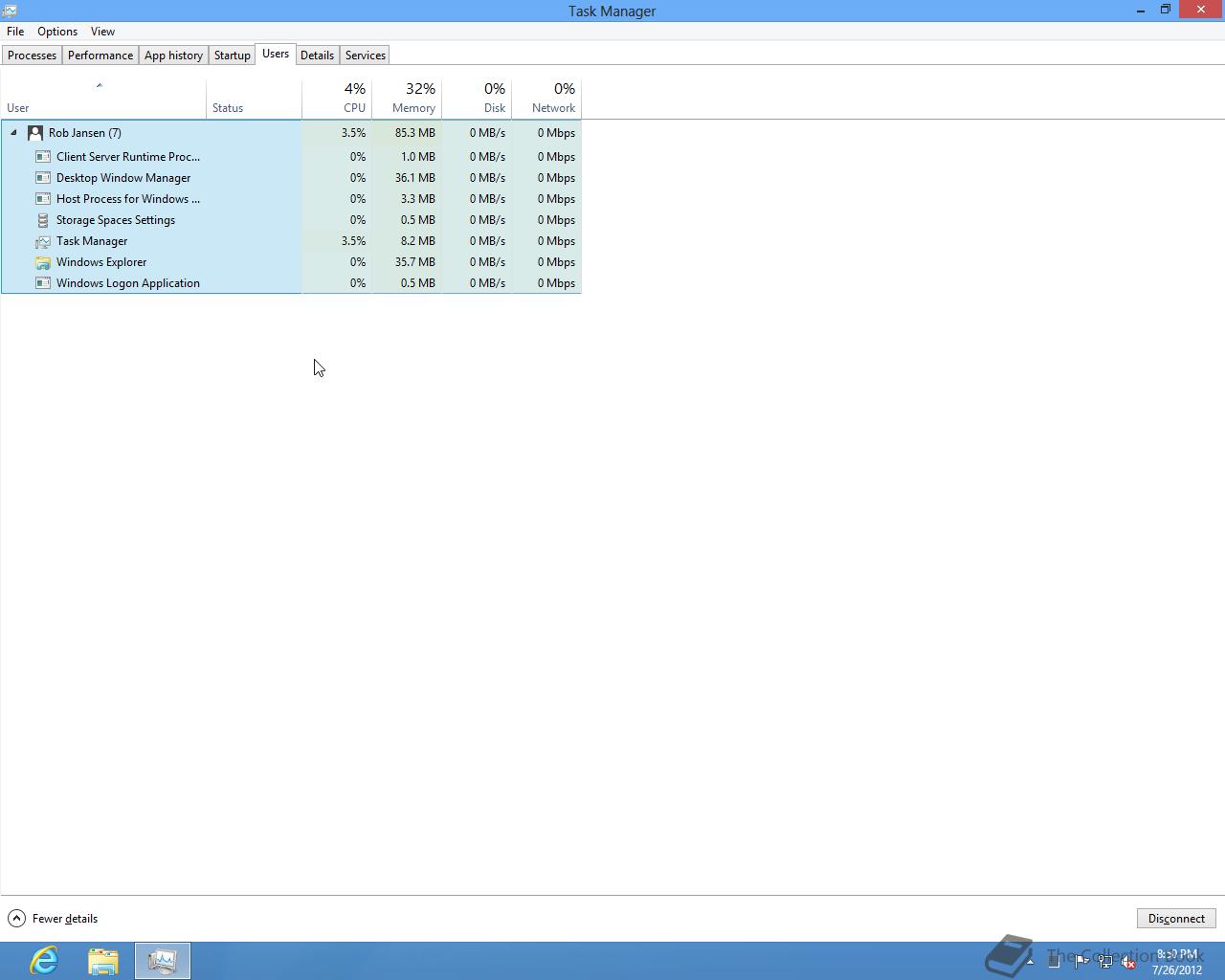Click the Client Server Runtime Process icon
The width and height of the screenshot is (1225, 980).
coord(43,157)
